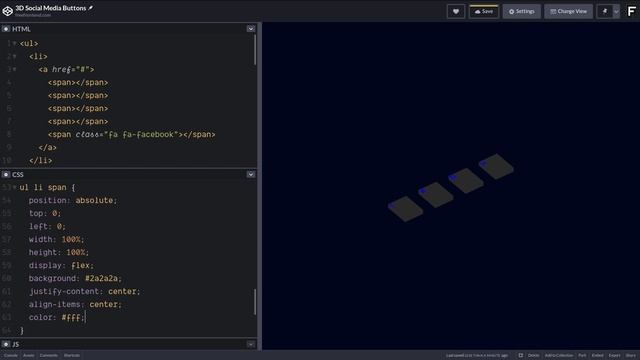Open the Assets panel

click(x=29, y=355)
